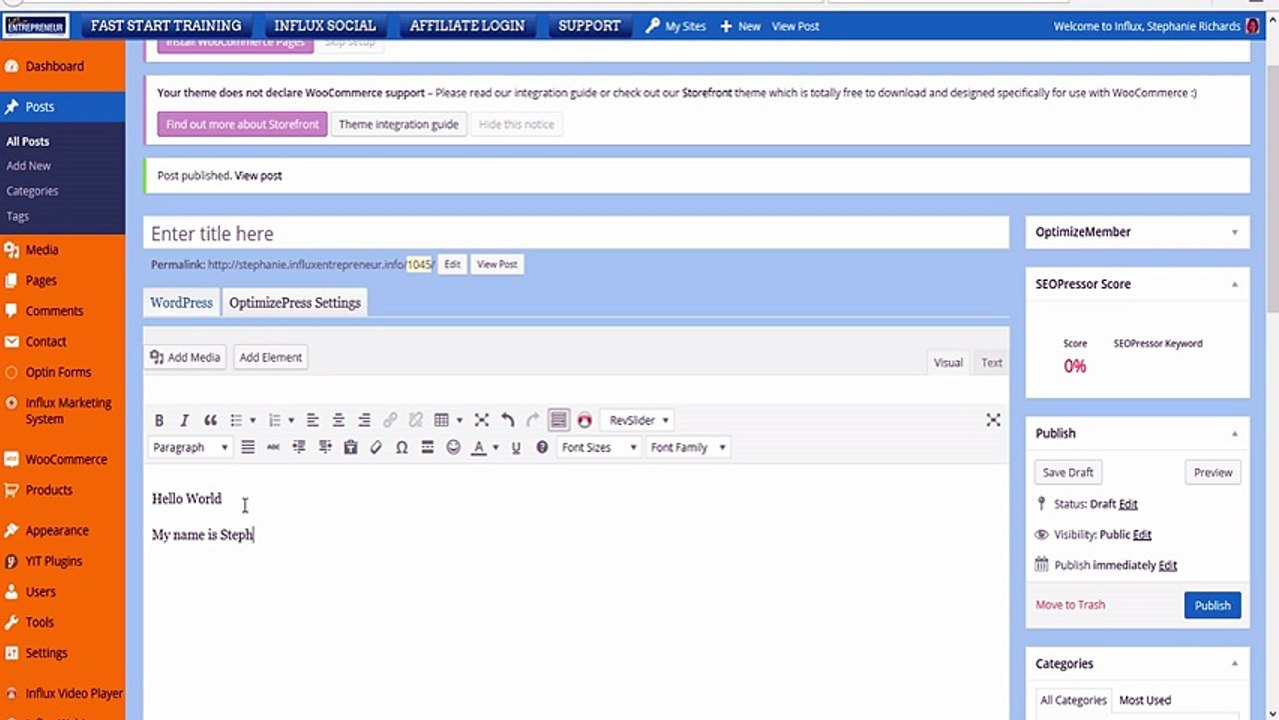Switch to the Visual editor tab
The width and height of the screenshot is (1279, 720).
tap(948, 362)
